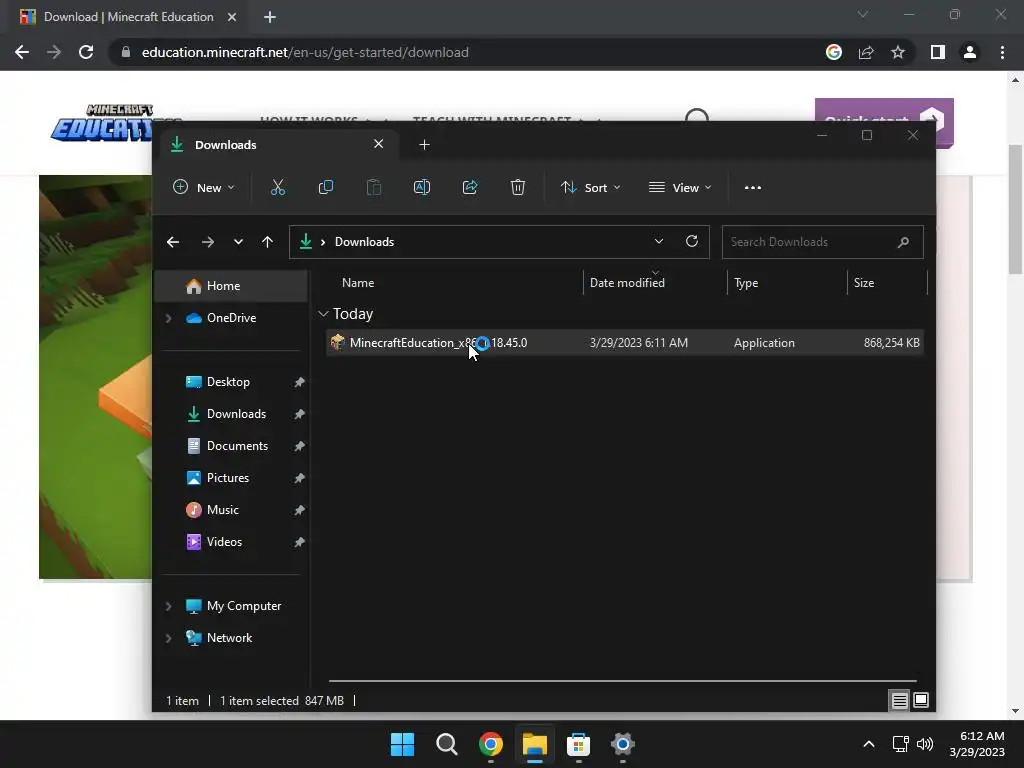Click the Google icon in address bar
This screenshot has width=1024, height=768.
pyautogui.click(x=834, y=52)
